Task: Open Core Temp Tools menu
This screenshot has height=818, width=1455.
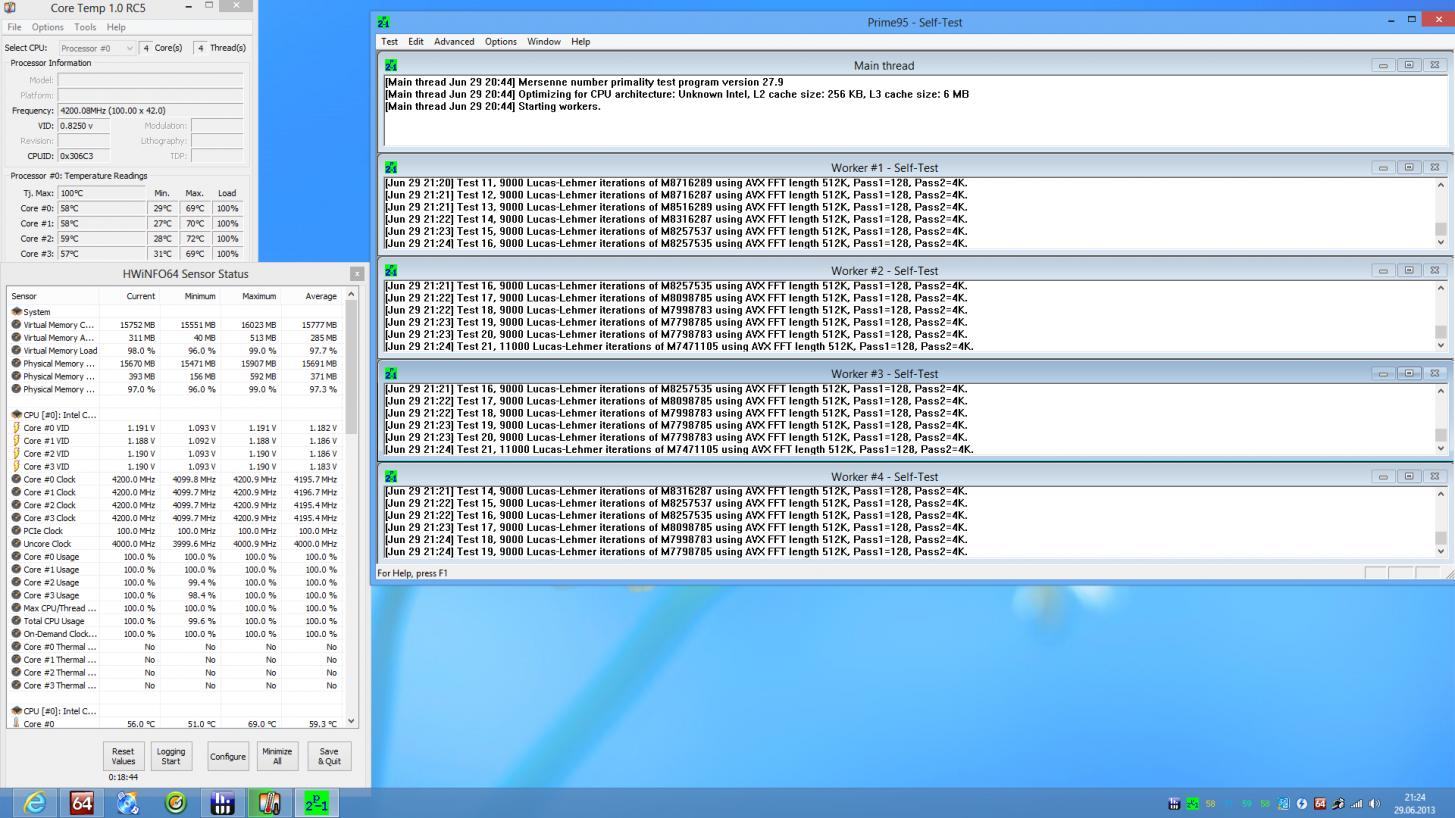Action: 85,27
